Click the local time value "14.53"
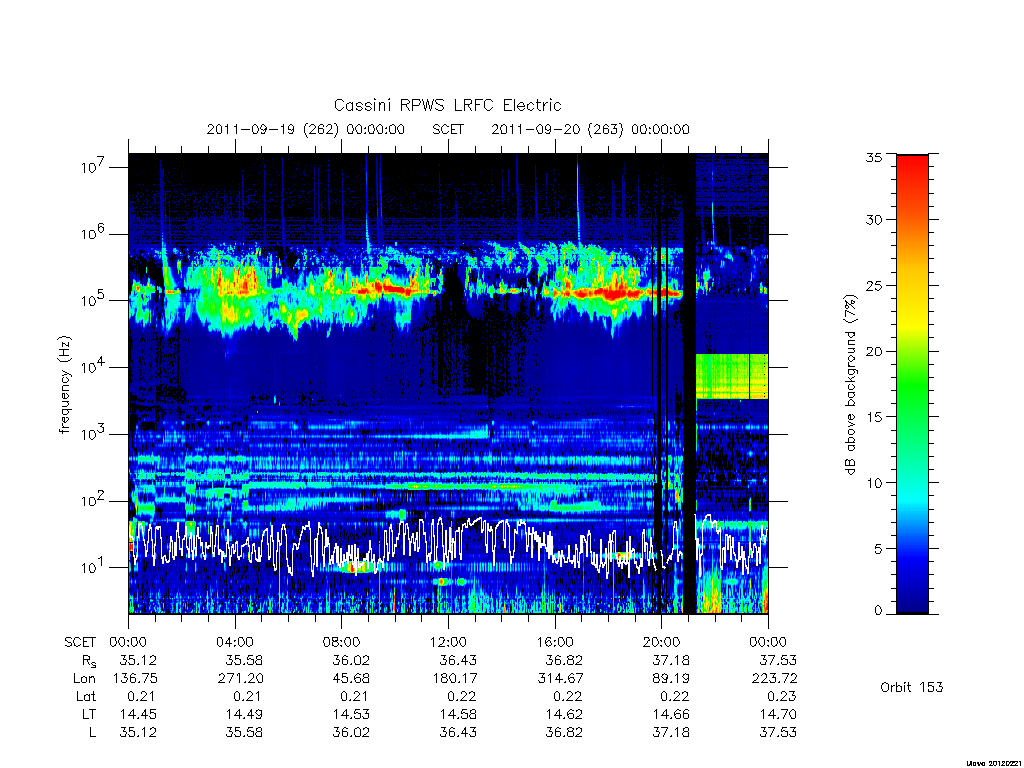This screenshot has height=768, width=1024. (351, 714)
